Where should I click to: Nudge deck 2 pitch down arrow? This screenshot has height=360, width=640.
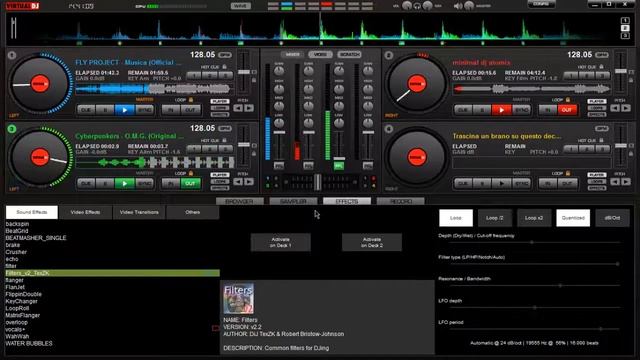point(615,108)
